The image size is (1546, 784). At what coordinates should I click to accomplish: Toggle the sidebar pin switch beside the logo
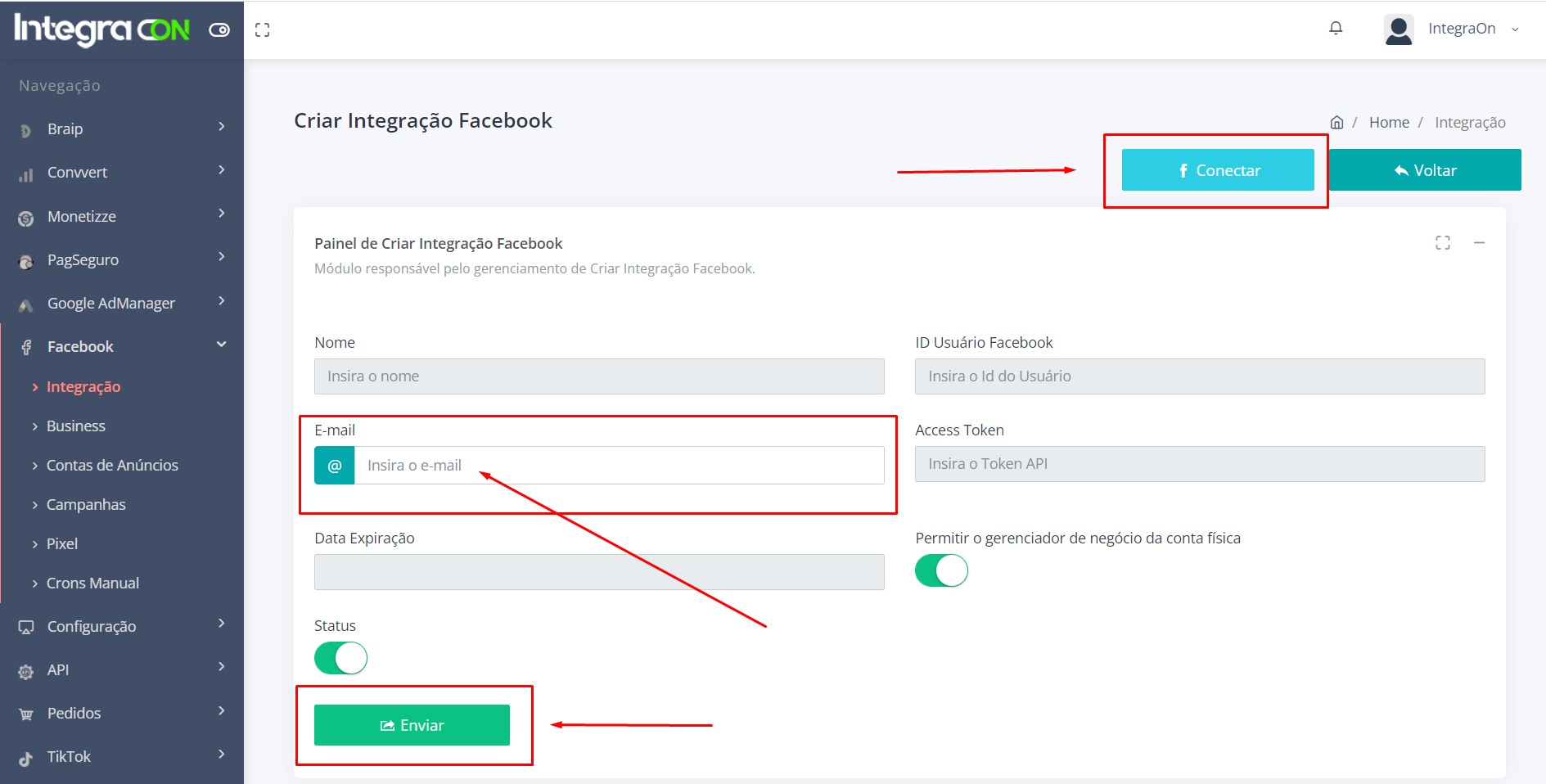coord(219,30)
